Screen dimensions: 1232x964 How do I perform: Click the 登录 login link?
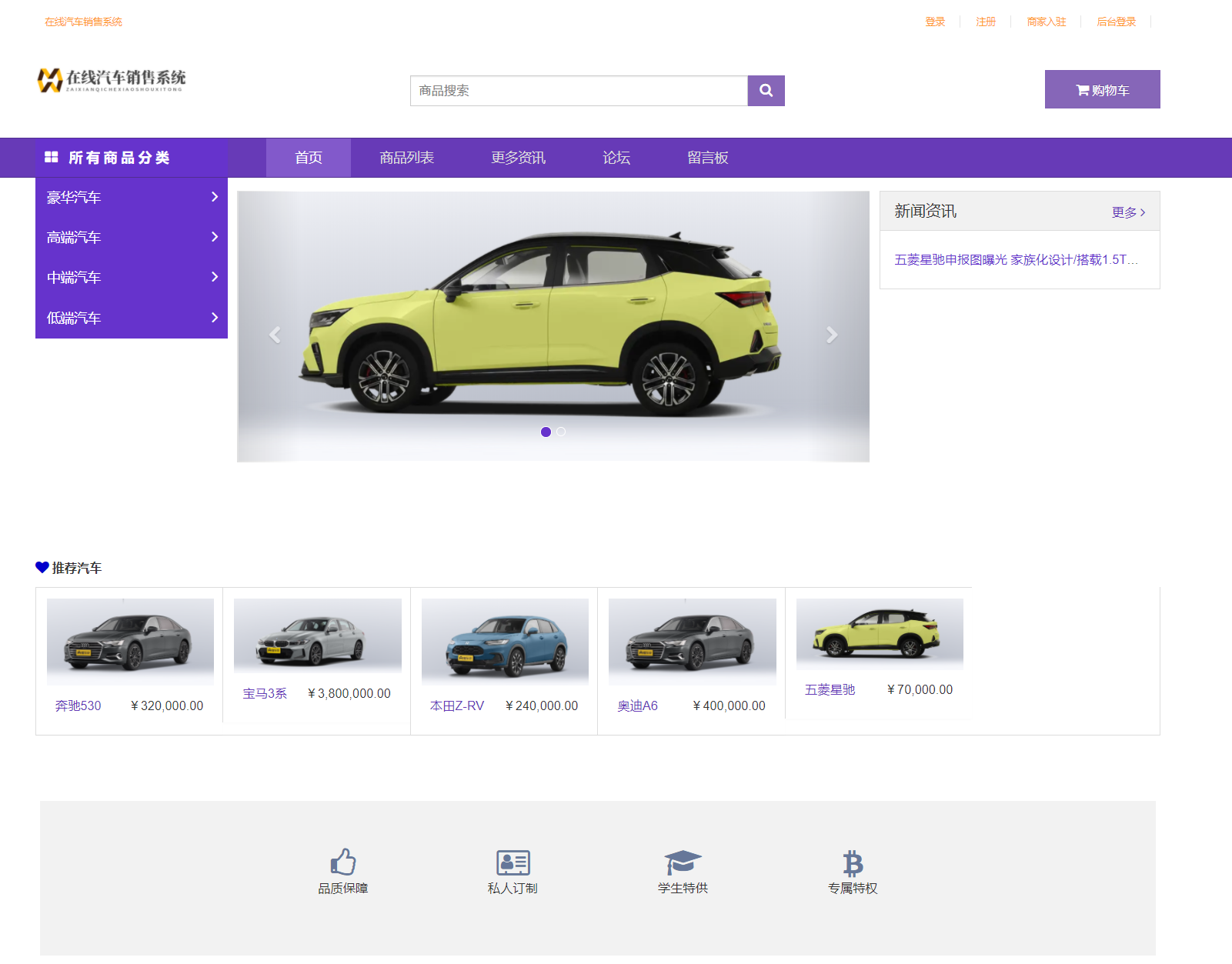[935, 22]
